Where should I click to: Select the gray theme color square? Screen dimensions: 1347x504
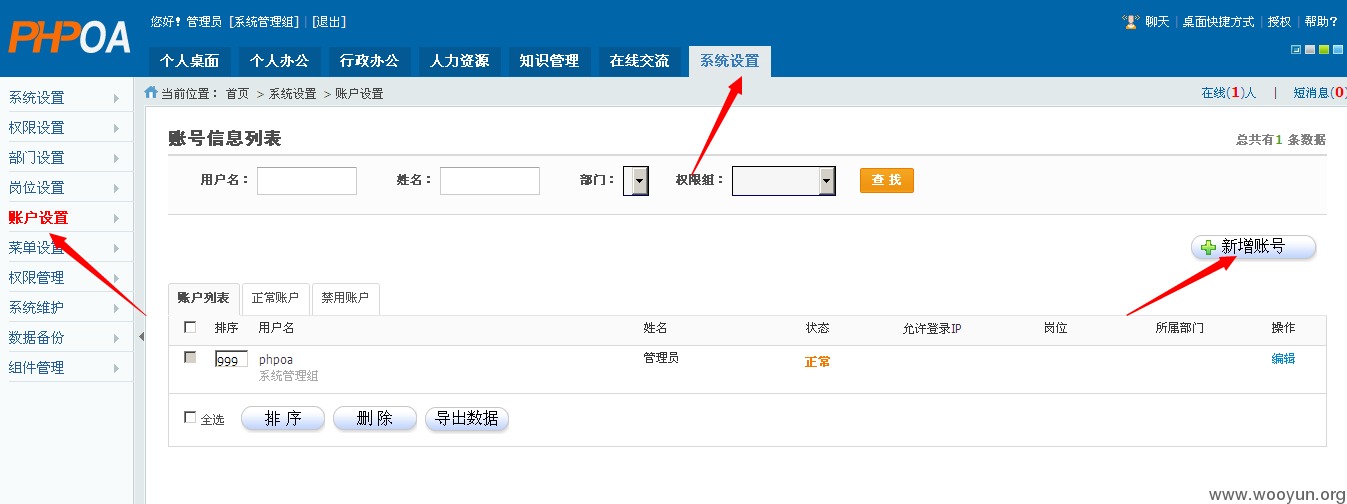tap(1310, 49)
